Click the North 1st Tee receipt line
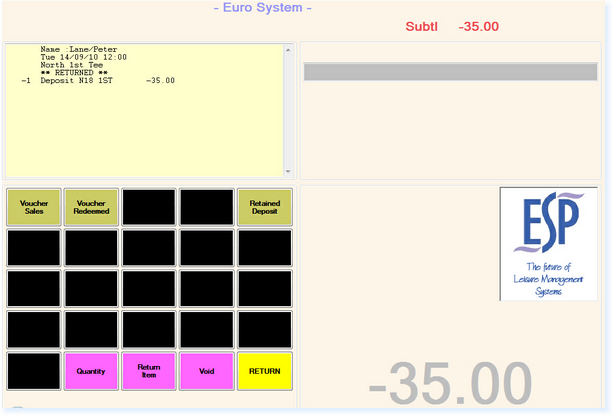613x416 pixels. click(x=71, y=65)
